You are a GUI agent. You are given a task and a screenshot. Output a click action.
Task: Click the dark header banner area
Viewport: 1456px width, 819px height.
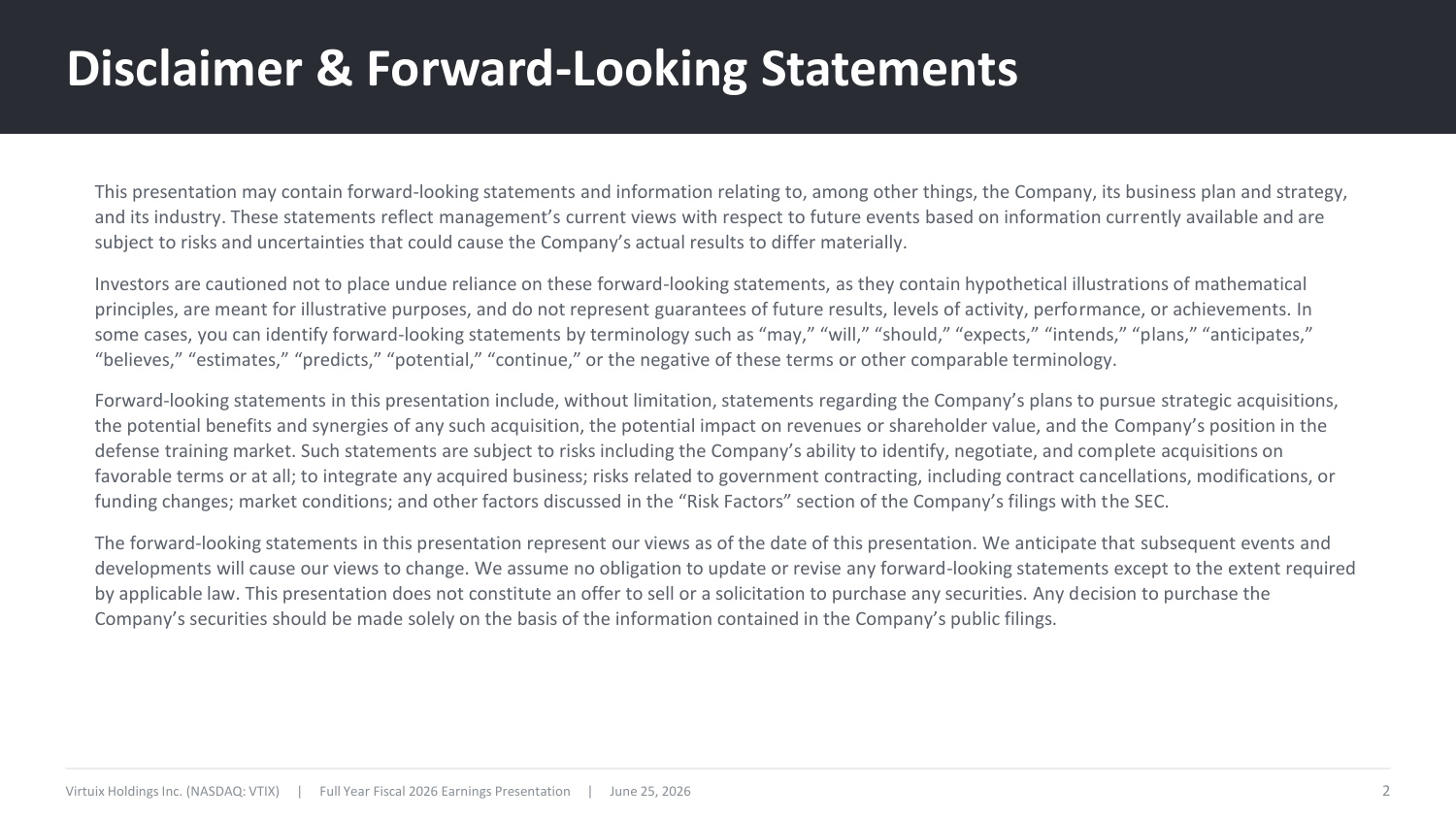coord(728,67)
